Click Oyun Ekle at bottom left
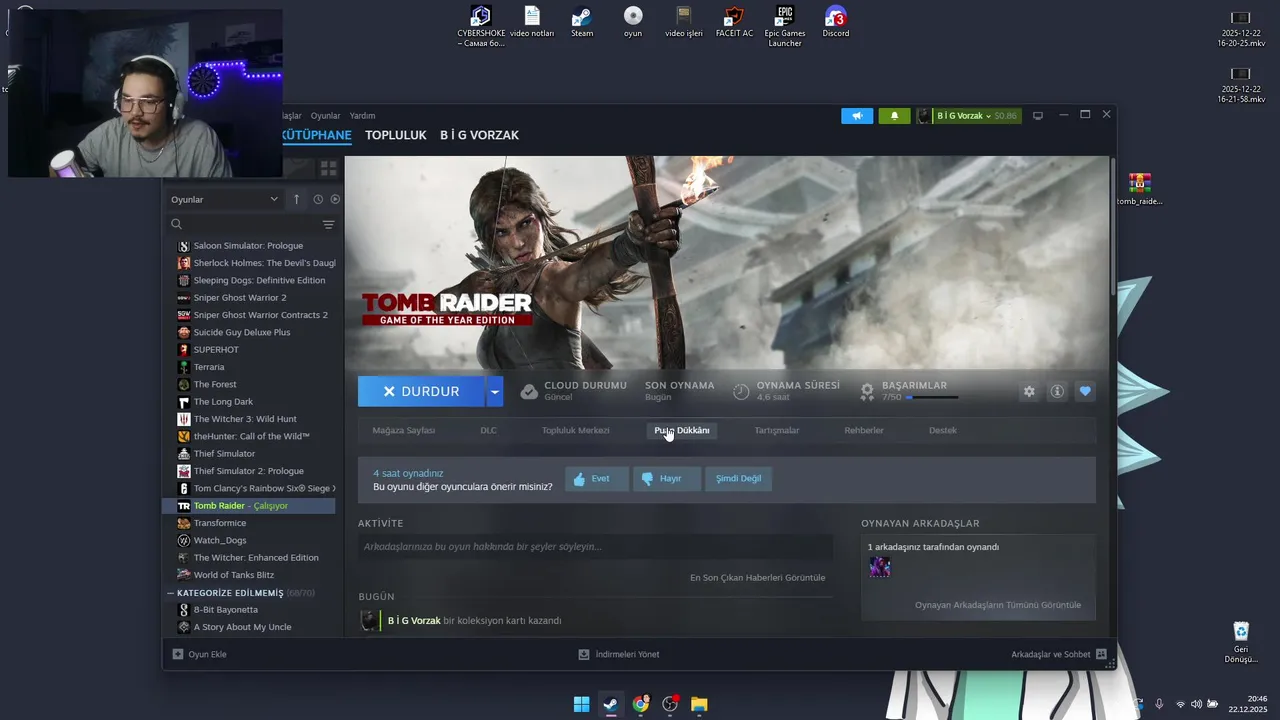 coord(199,654)
